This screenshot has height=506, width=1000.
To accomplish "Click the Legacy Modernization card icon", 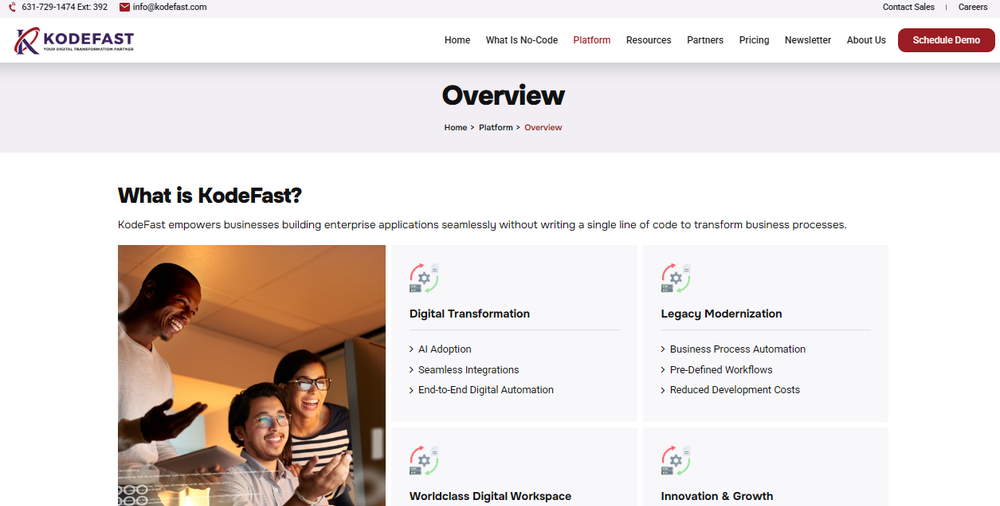I will [x=676, y=278].
